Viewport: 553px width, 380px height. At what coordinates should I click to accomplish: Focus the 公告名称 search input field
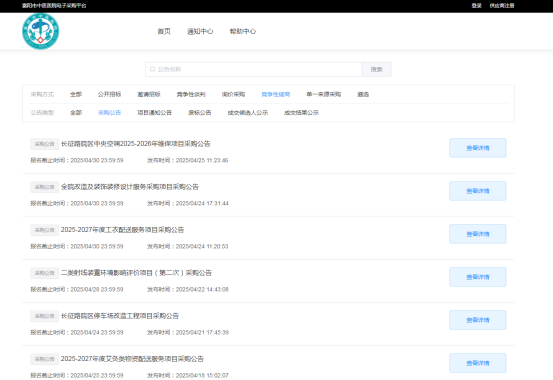pyautogui.click(x=254, y=69)
